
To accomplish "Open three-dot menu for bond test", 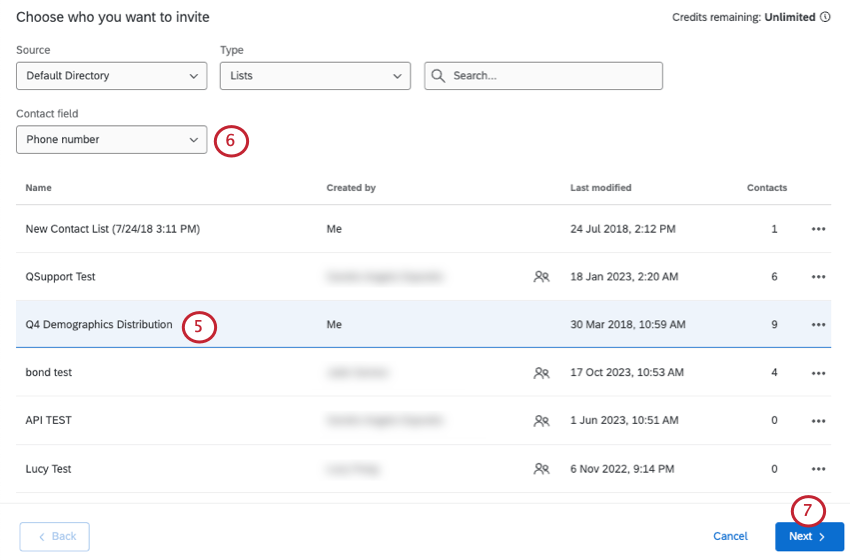I will (x=818, y=373).
